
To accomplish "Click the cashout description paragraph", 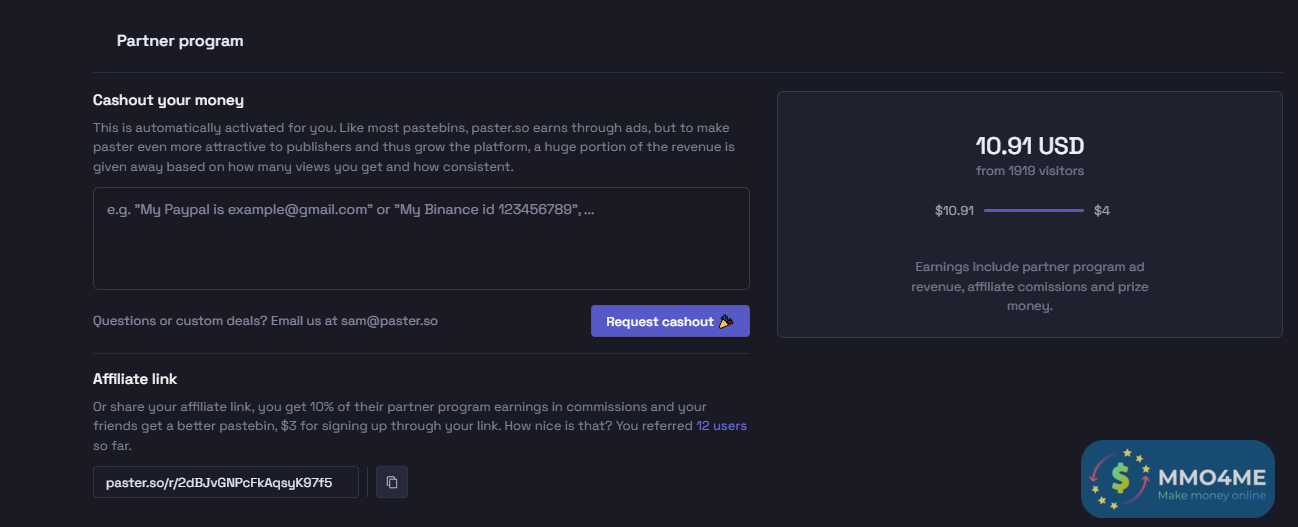I will point(414,147).
